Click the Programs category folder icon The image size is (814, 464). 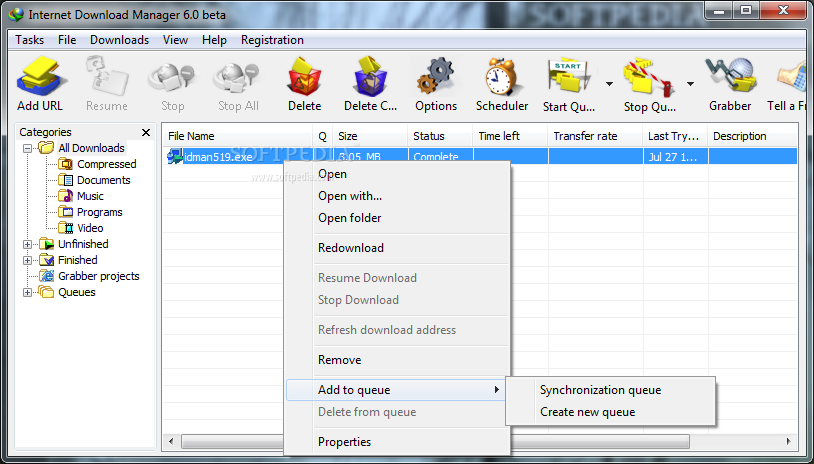(65, 212)
